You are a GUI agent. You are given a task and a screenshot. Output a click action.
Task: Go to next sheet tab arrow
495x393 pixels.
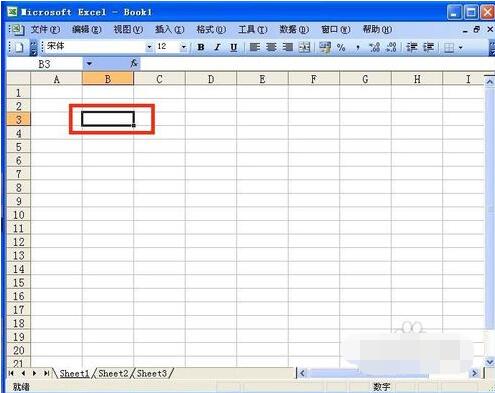[x=34, y=373]
